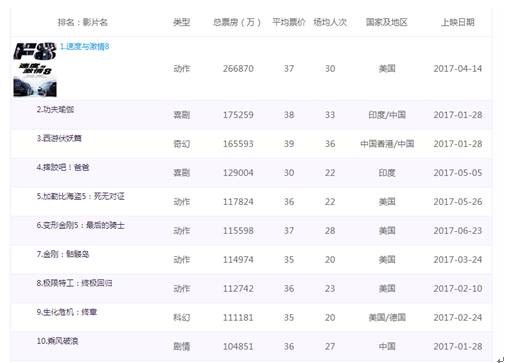Viewport: 507px width, 363px height.
Task: Click genre cell 剧情
Action: coord(181,347)
